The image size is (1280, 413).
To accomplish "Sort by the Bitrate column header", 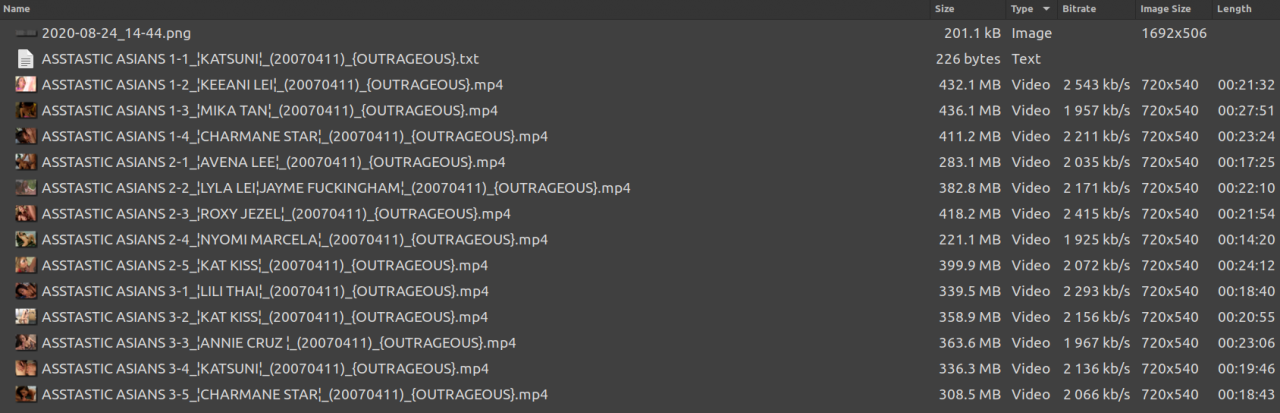I will [1078, 9].
